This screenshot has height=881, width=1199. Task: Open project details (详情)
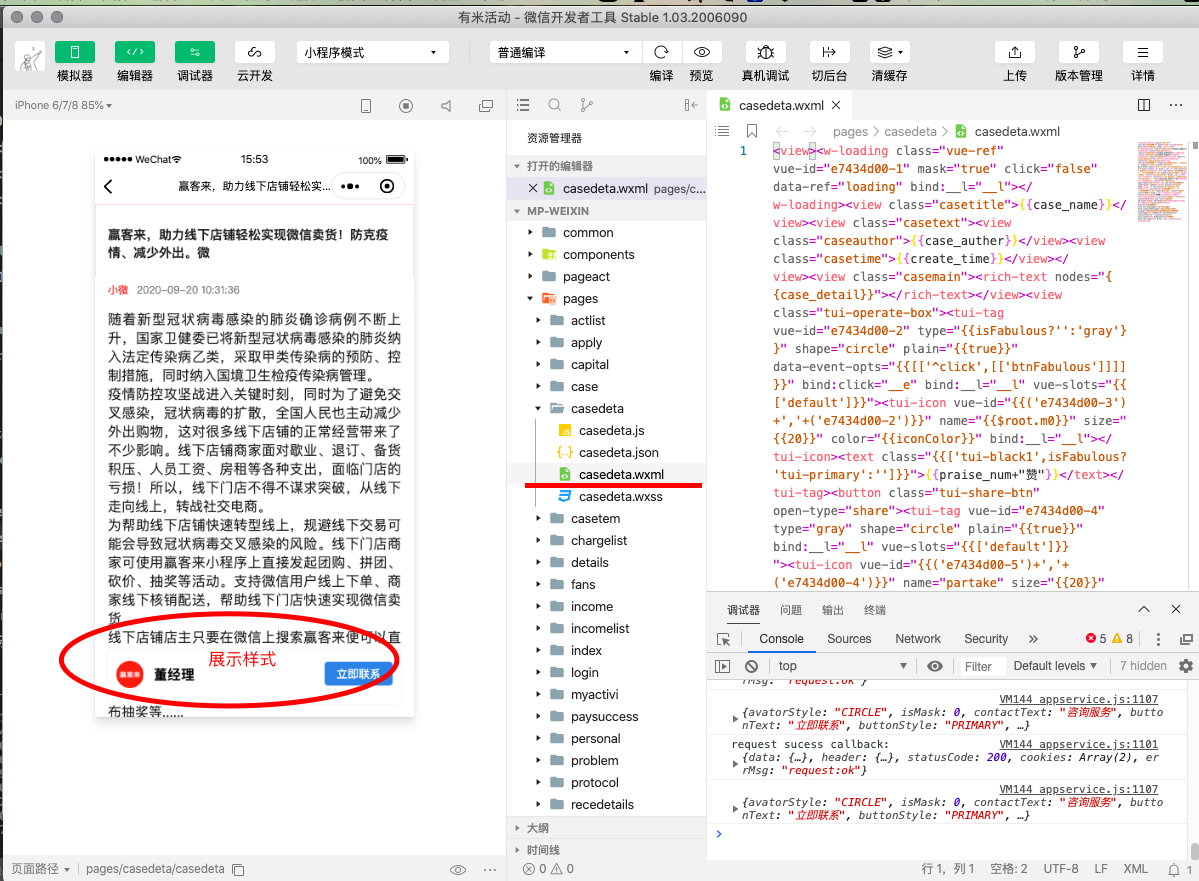pos(1142,52)
